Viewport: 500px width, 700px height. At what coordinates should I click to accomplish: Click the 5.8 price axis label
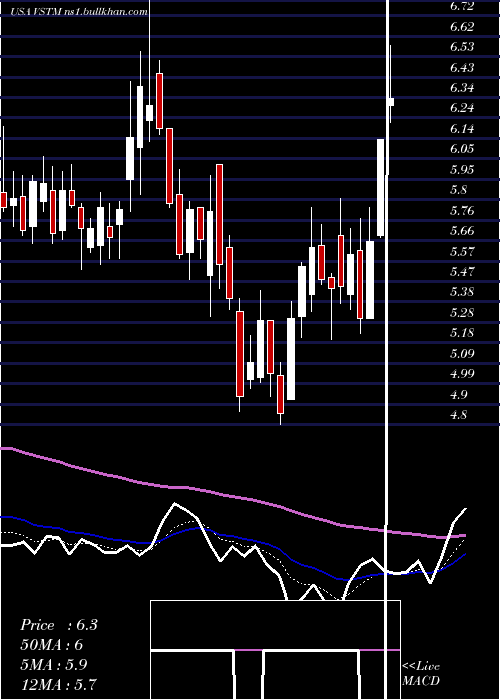[459, 190]
